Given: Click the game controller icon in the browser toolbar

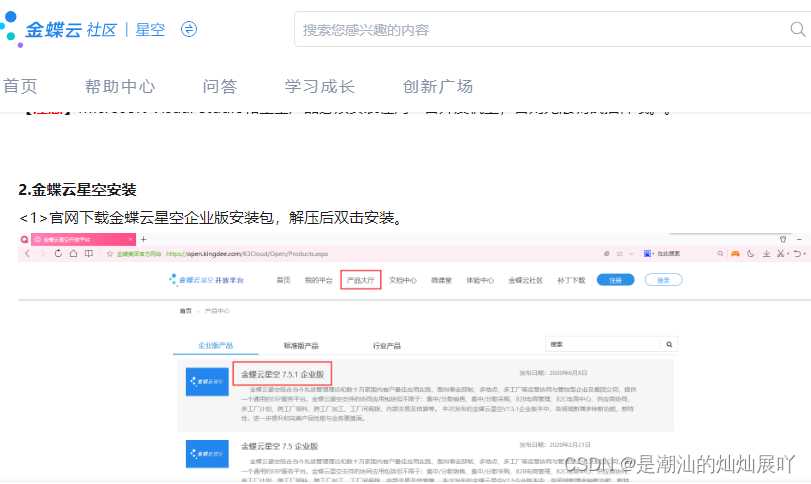Looking at the screenshot, I should point(735,254).
